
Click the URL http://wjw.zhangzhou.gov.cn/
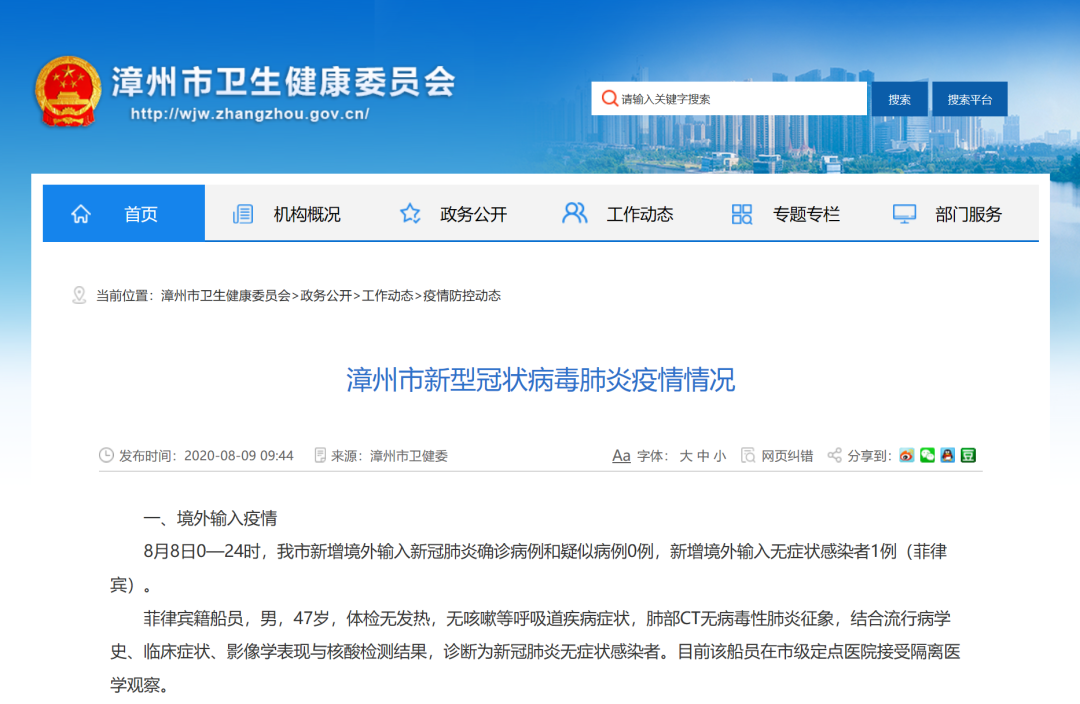point(250,114)
